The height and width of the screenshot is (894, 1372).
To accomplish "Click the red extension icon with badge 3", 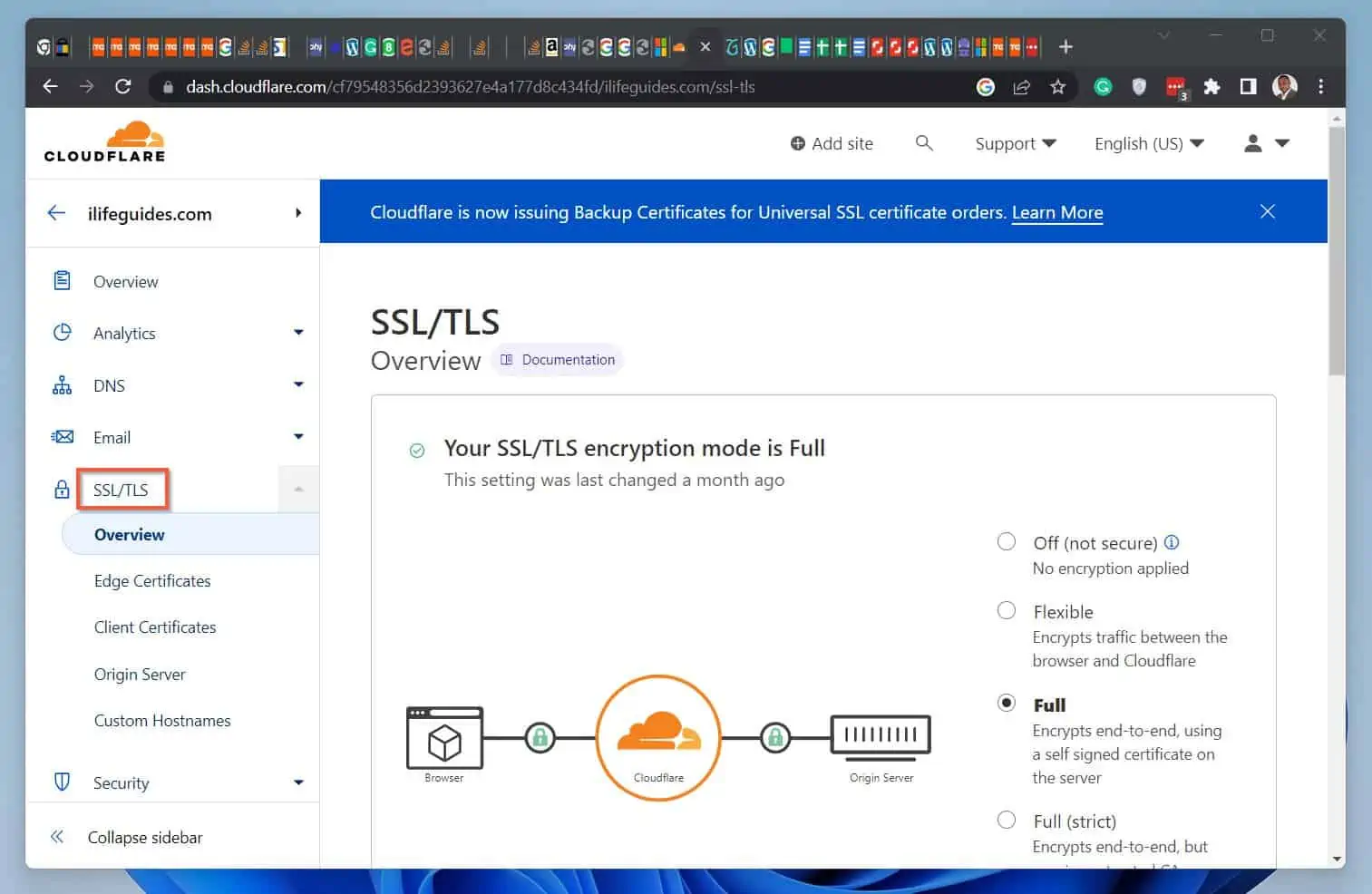I will [x=1175, y=88].
